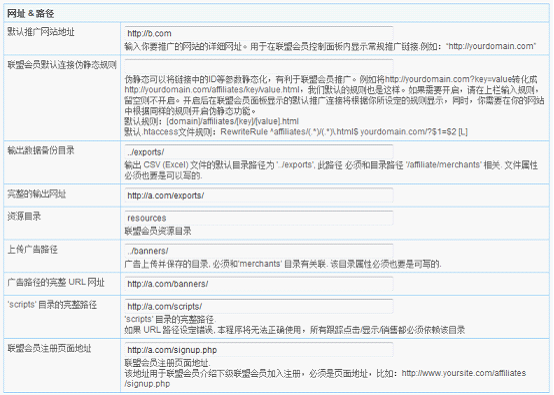554x395 pixels.
Task: Click the "'scripts' 目录的完整路径" row label
Action: click(x=52, y=305)
